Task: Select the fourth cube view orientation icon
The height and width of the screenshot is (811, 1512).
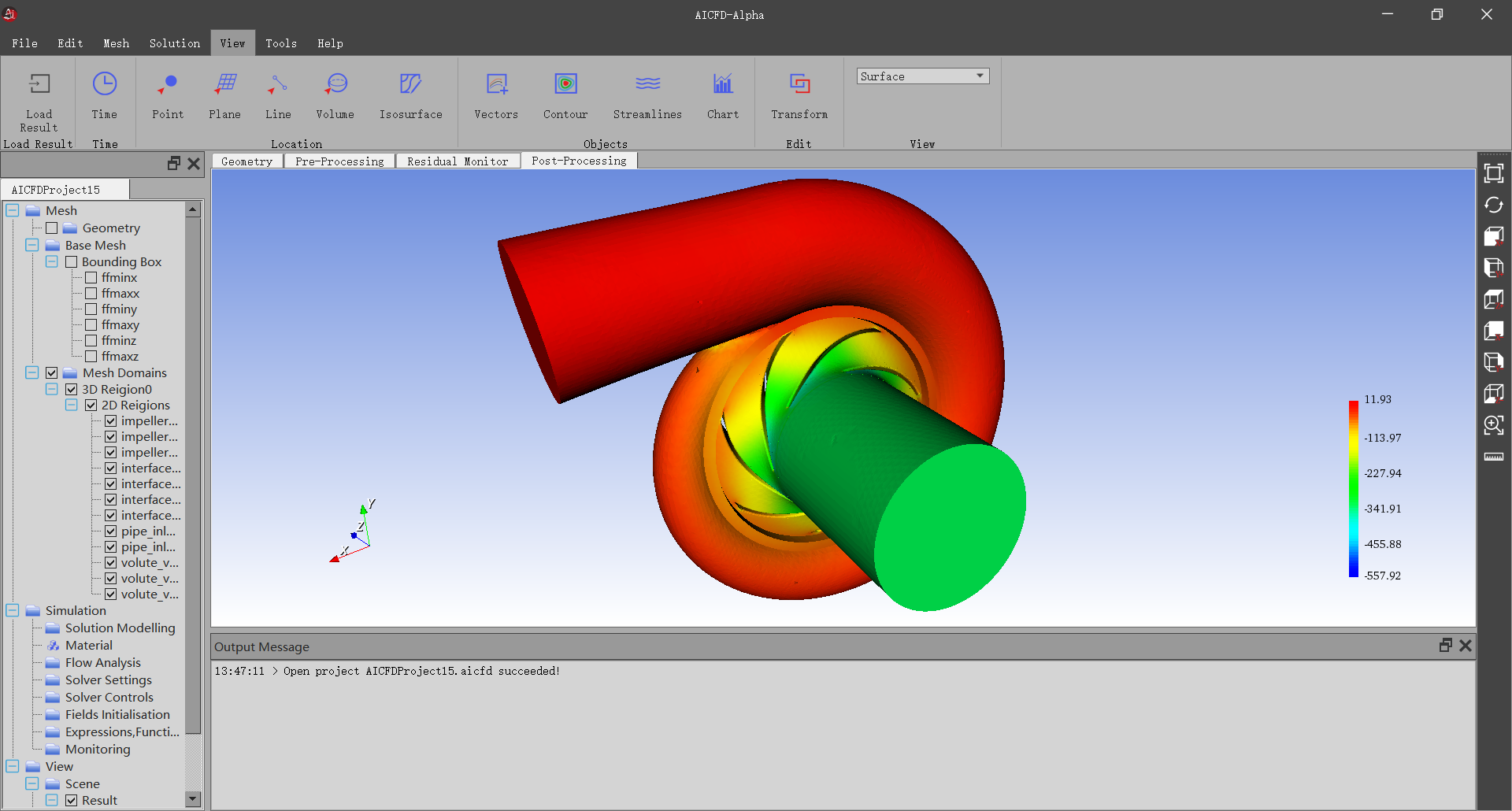Action: (x=1494, y=331)
